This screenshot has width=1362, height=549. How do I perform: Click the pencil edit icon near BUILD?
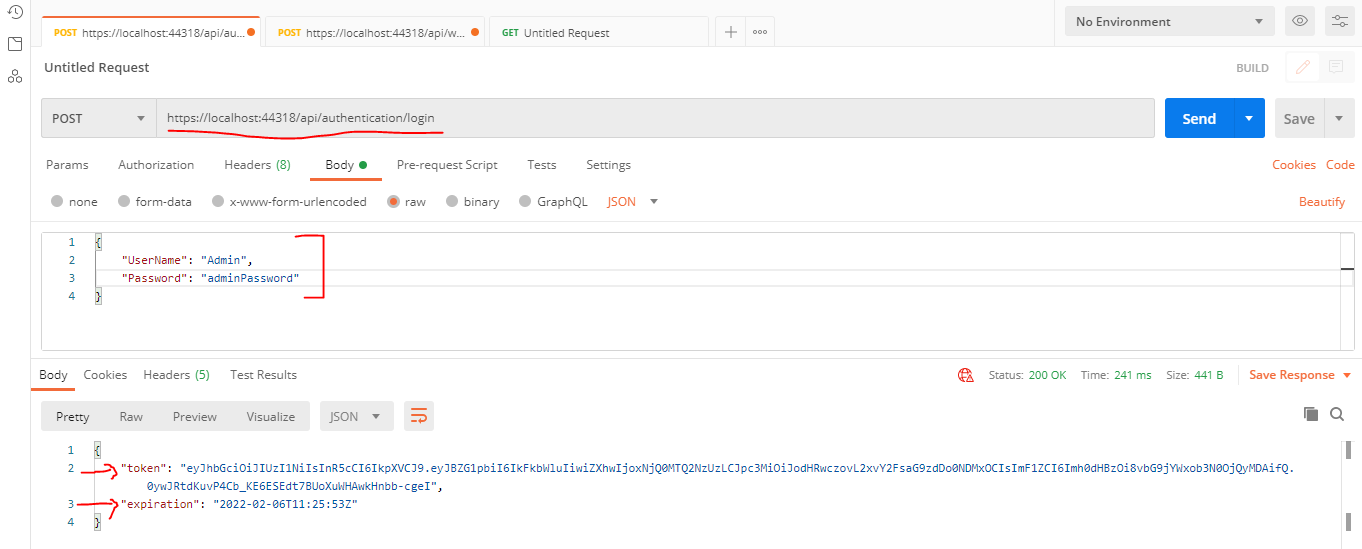(1302, 68)
